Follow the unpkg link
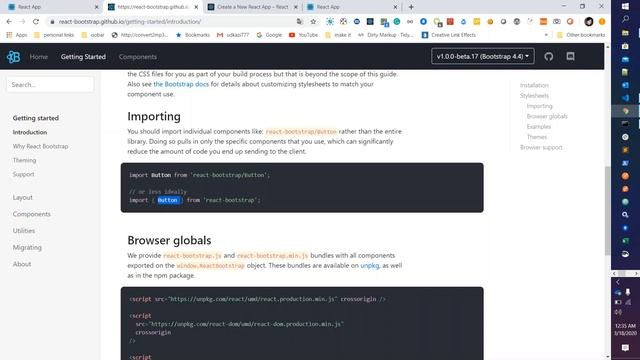Image resolution: width=640 pixels, height=360 pixels. coord(370,266)
